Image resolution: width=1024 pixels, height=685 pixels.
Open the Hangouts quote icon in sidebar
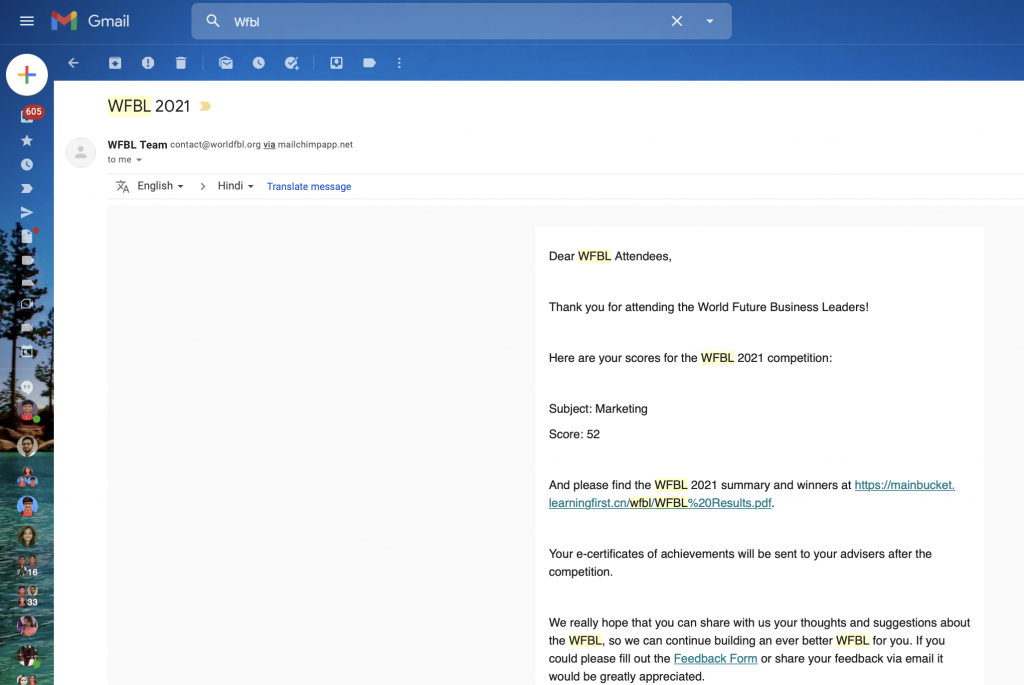27,387
